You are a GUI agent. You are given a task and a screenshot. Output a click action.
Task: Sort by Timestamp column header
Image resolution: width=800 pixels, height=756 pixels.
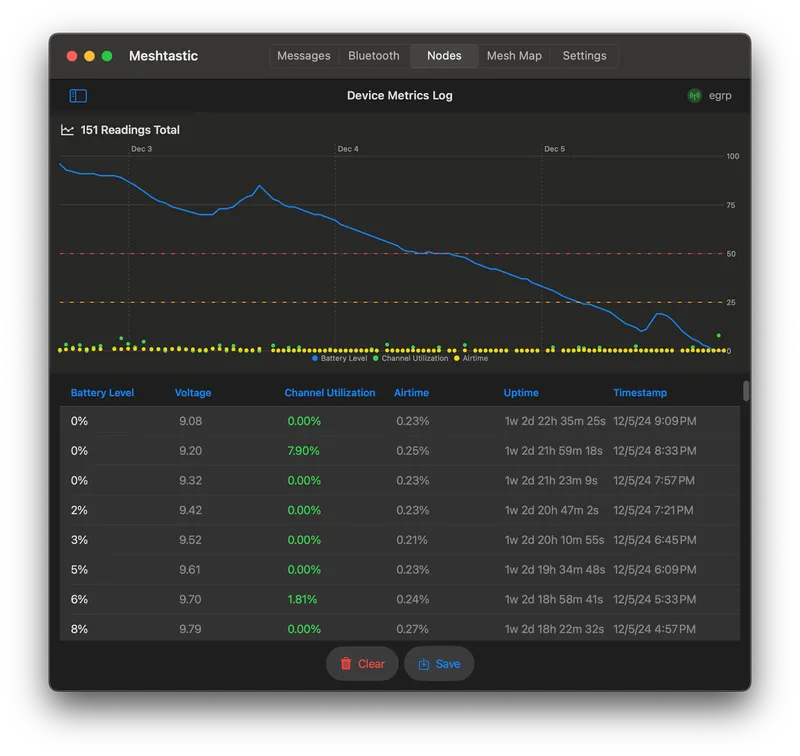[640, 393]
